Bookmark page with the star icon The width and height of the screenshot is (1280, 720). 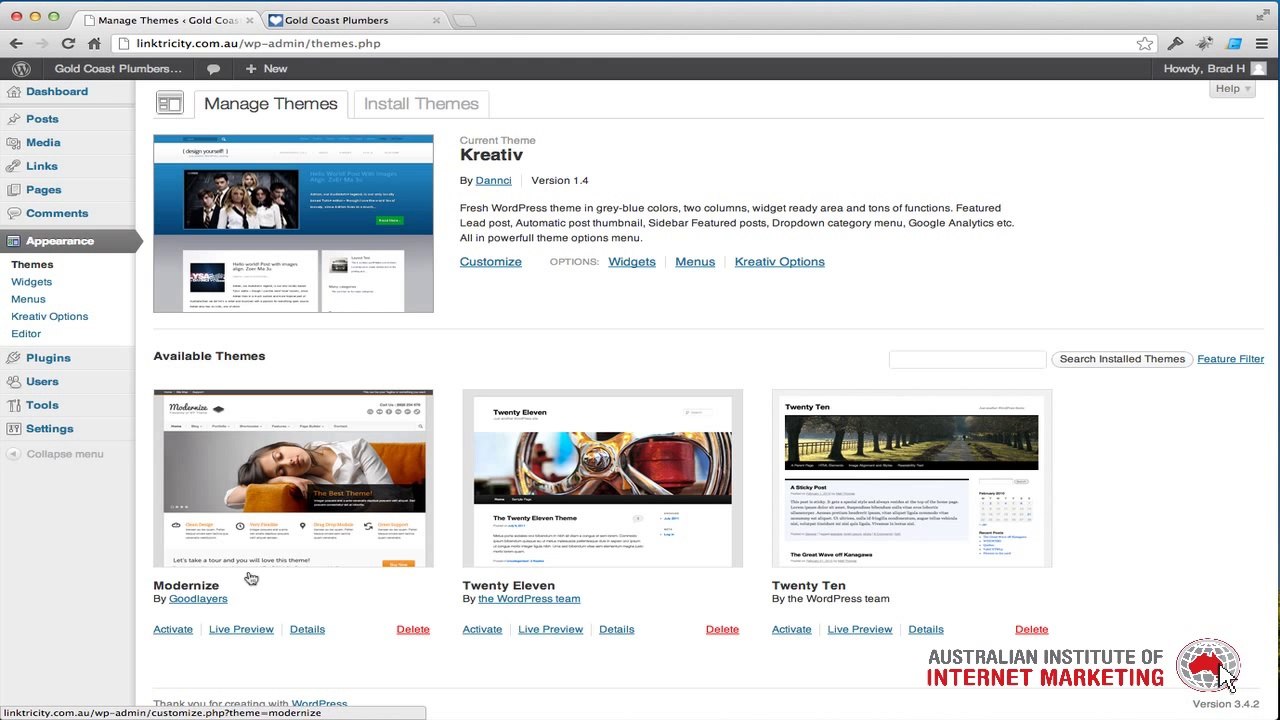click(x=1145, y=43)
